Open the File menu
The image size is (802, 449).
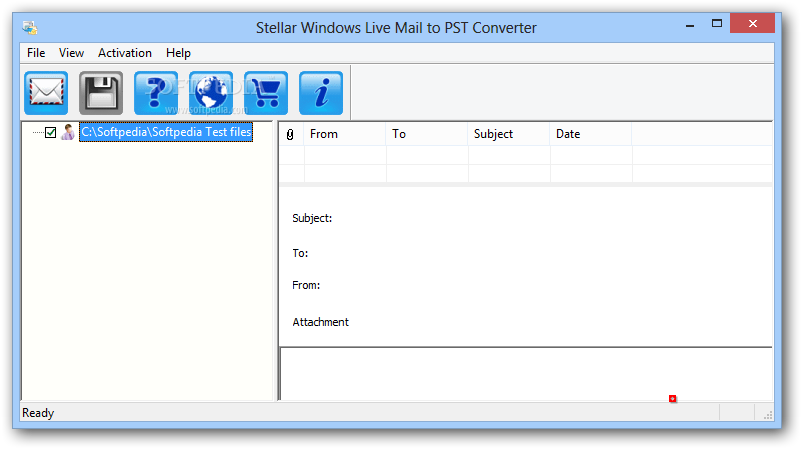36,53
